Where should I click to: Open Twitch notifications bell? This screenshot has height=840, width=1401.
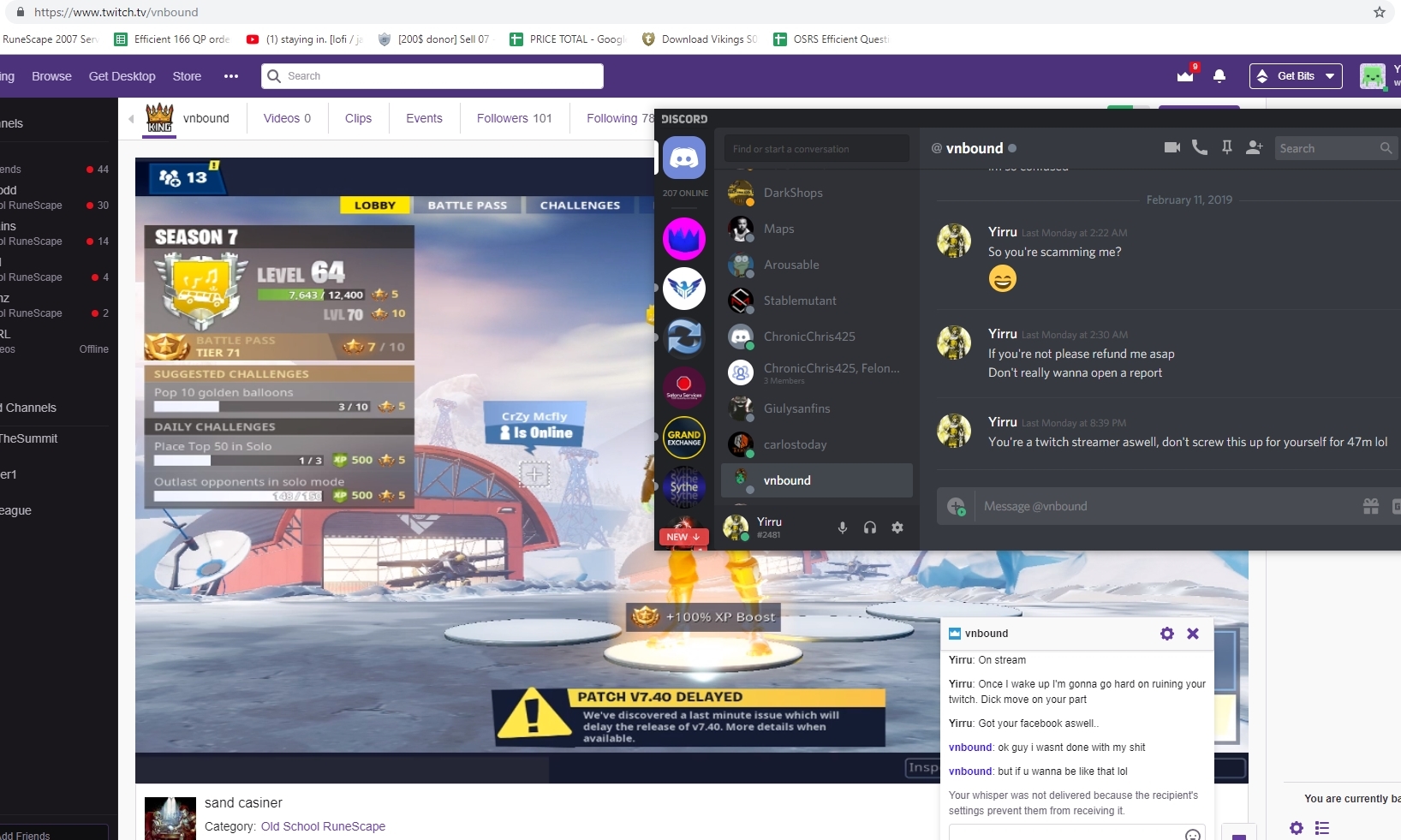(1219, 75)
